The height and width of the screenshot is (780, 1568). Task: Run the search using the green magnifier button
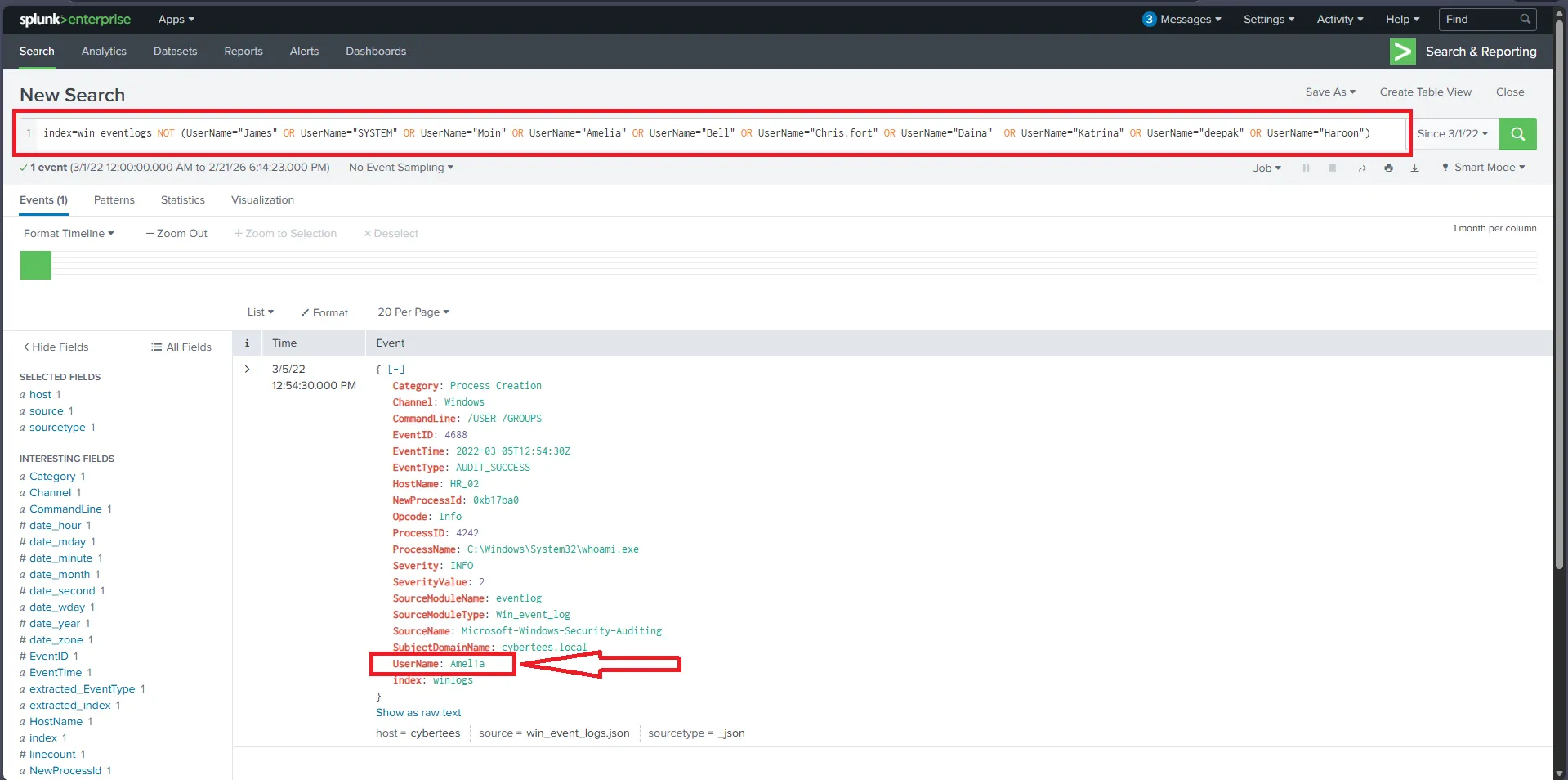pyautogui.click(x=1517, y=133)
